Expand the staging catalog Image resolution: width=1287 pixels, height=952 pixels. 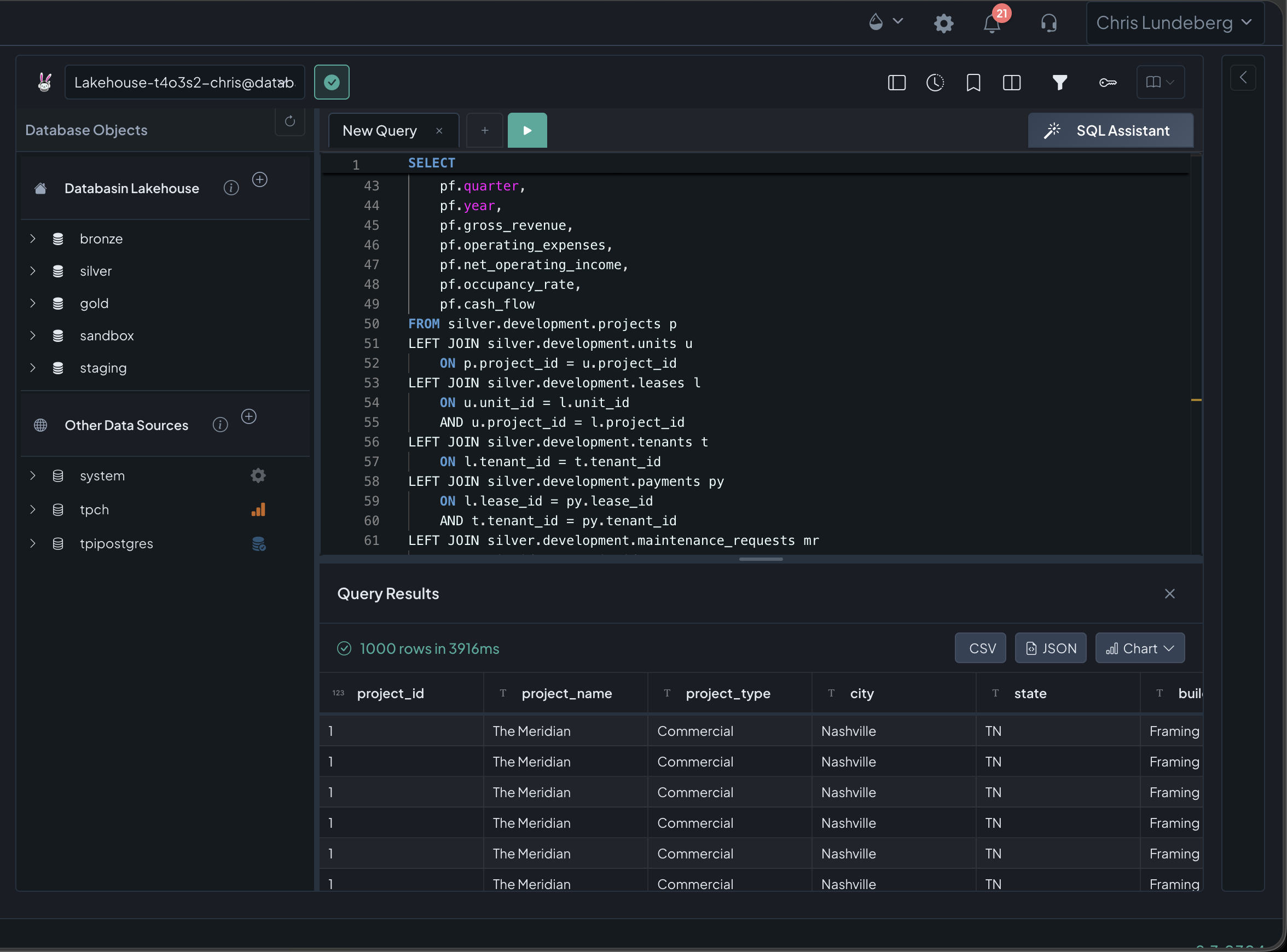click(x=33, y=368)
